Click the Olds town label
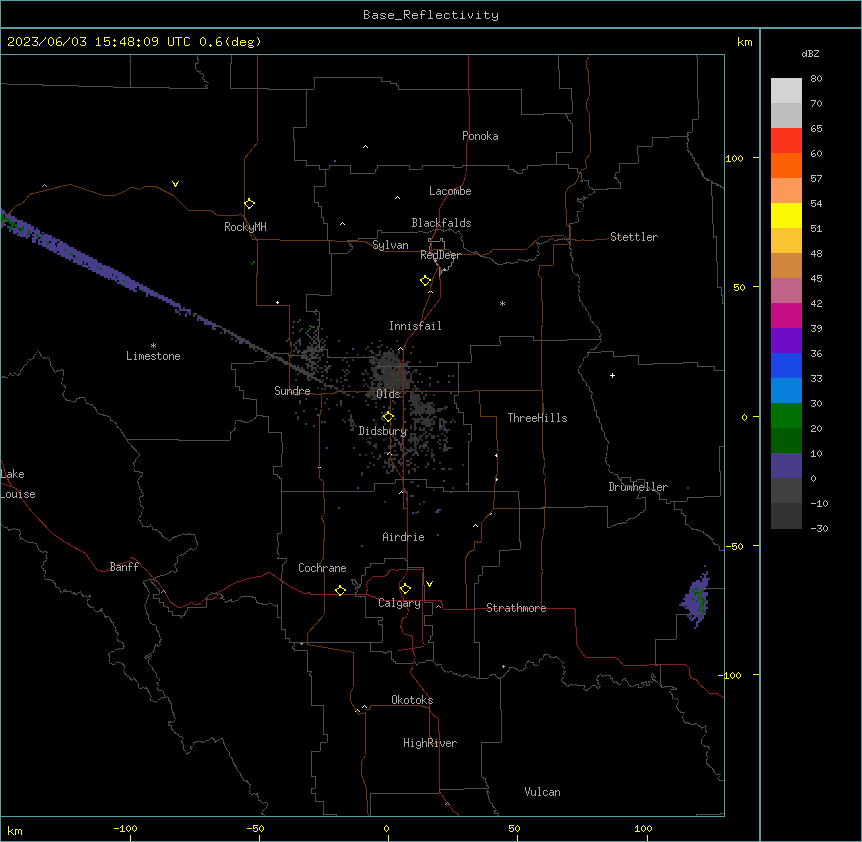Screen dimensions: 862x842 (x=388, y=394)
